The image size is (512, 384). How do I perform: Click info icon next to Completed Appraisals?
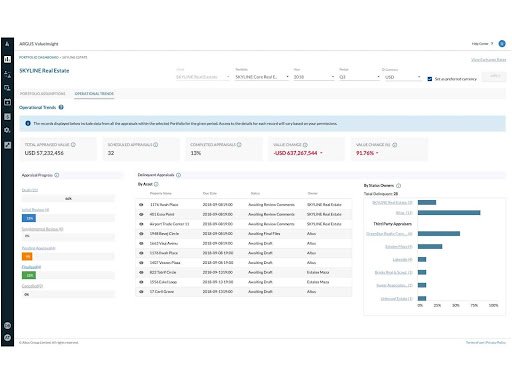coord(239,145)
